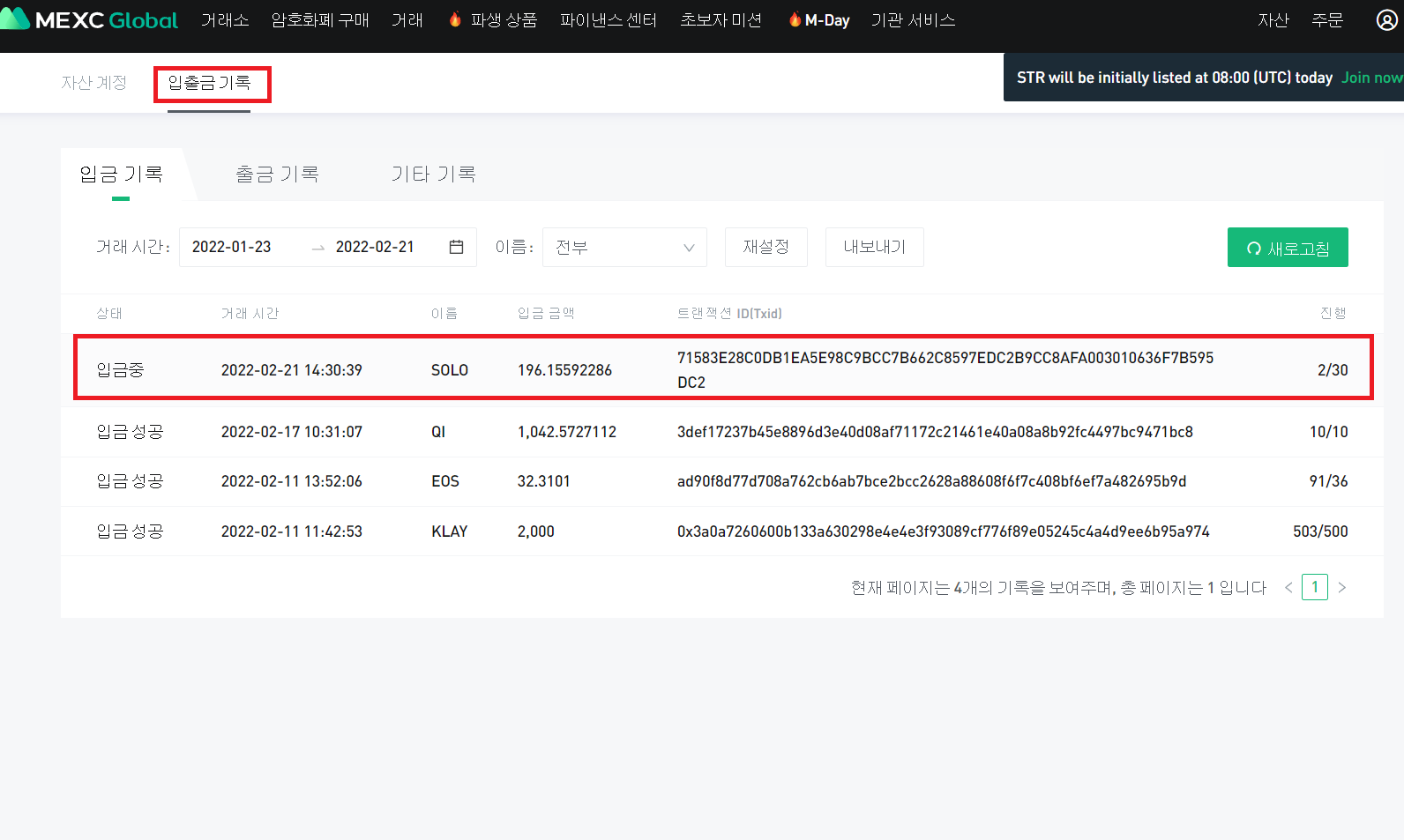Open the 파생 상품 menu
The height and width of the screenshot is (840, 1404).
[x=504, y=19]
